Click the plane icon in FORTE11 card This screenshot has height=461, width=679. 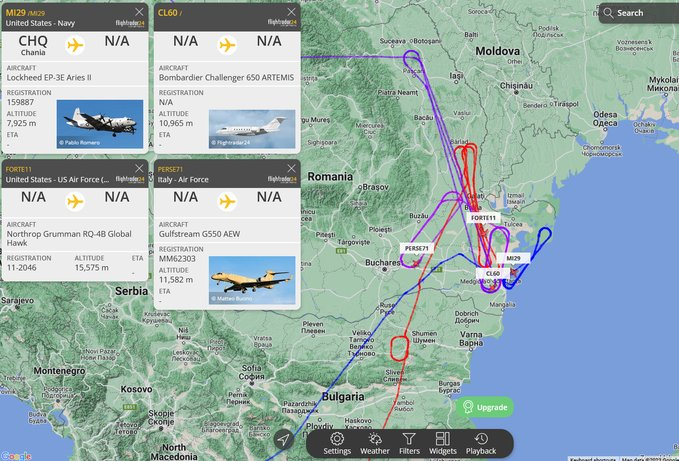click(x=75, y=201)
